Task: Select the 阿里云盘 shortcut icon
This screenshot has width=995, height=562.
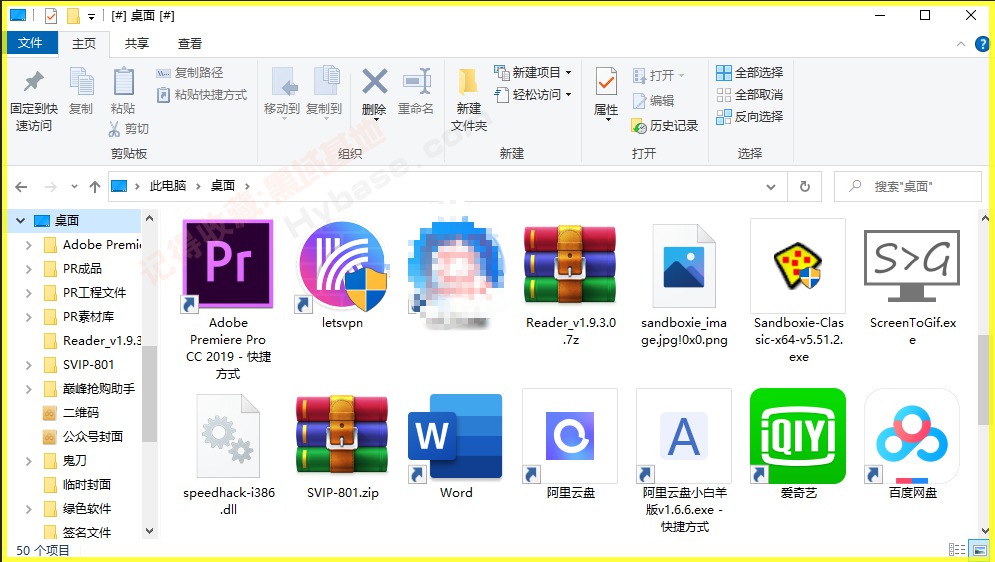Action: 570,436
